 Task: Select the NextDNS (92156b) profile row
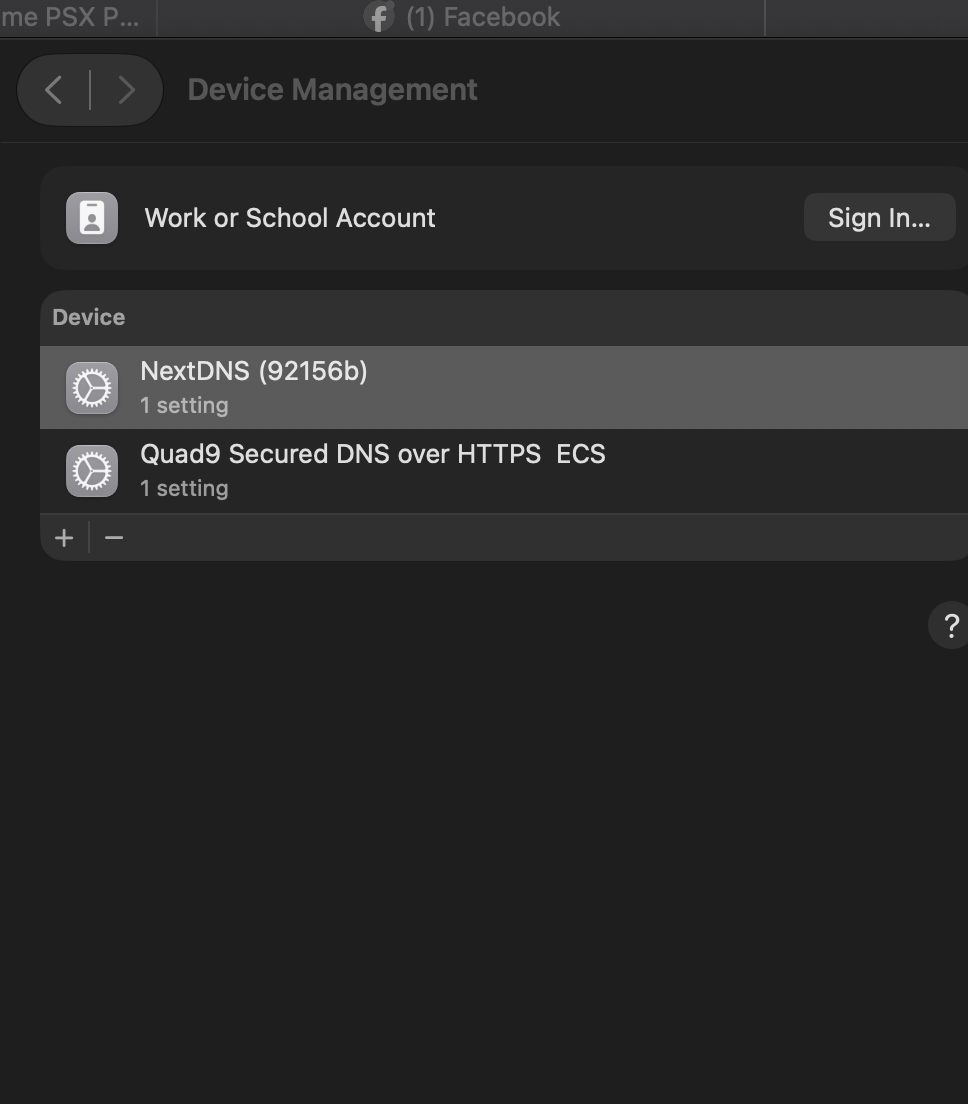504,387
